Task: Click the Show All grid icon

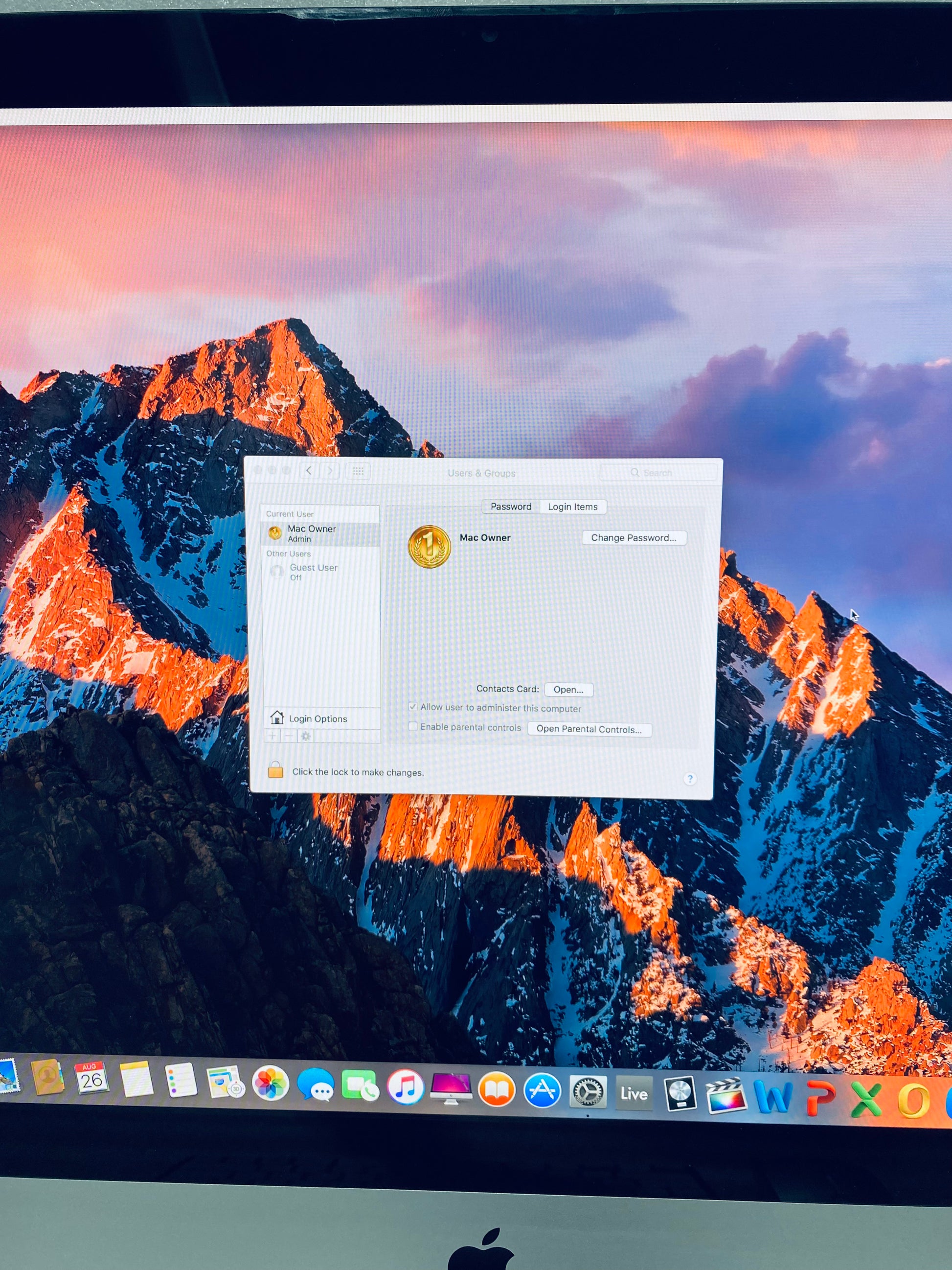Action: 358,471
